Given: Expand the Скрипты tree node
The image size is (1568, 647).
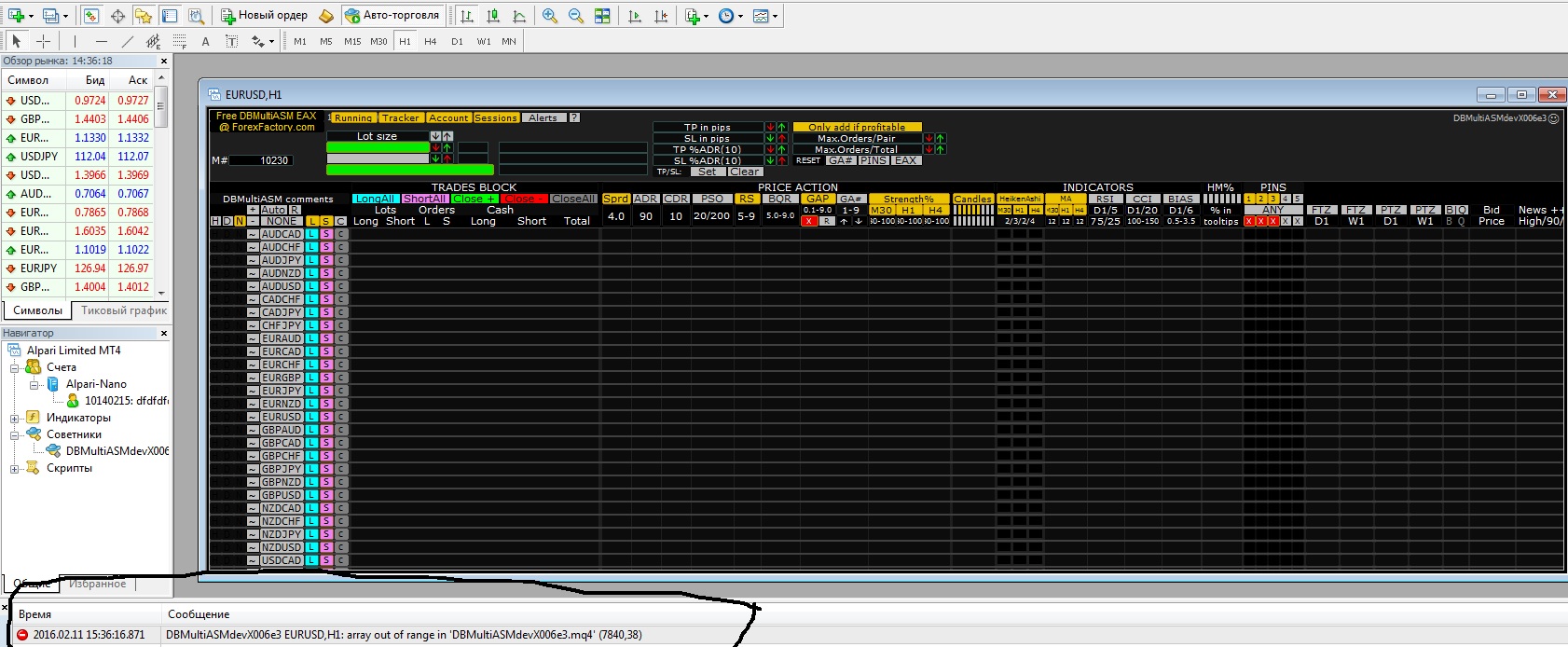Looking at the screenshot, I should point(15,468).
